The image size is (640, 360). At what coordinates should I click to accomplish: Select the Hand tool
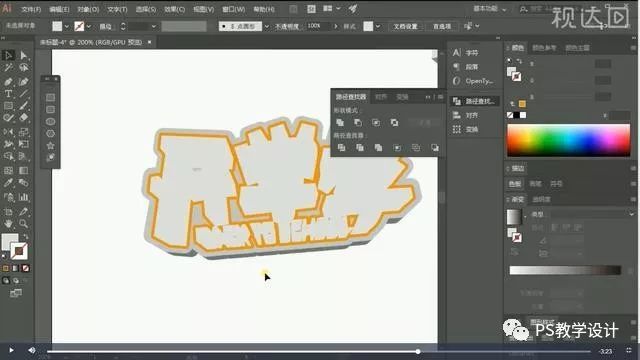[x=8, y=224]
